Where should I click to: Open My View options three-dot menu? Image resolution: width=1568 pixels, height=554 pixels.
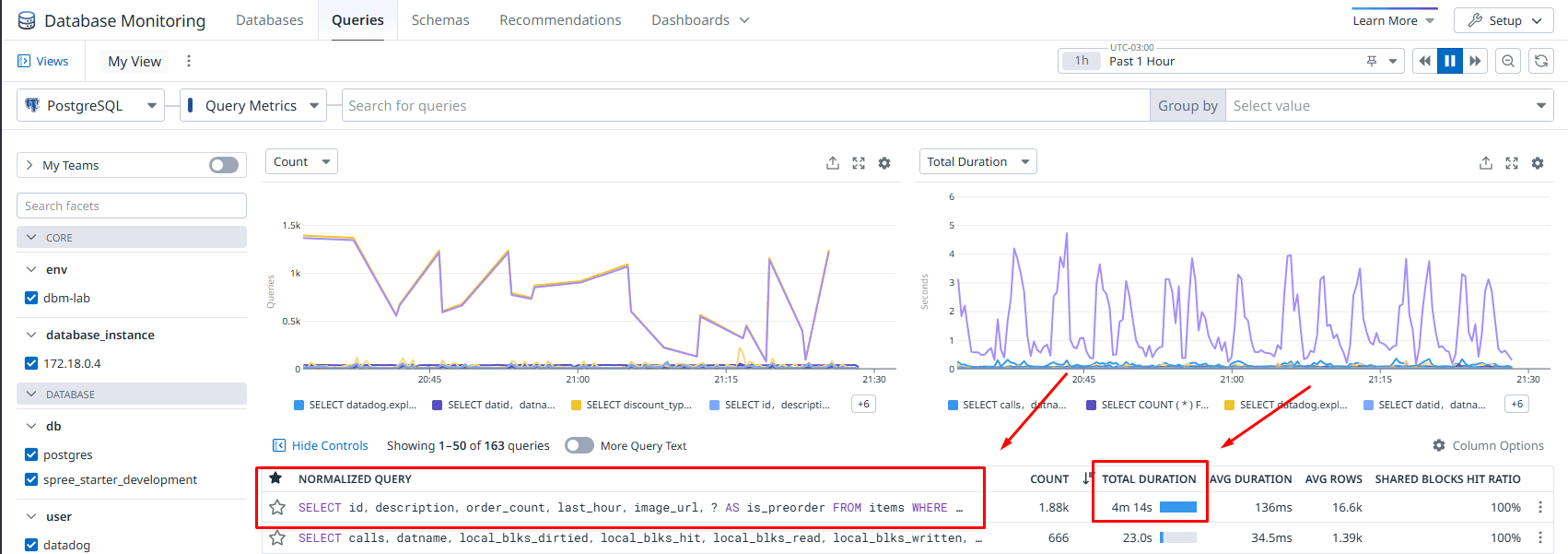[x=189, y=61]
